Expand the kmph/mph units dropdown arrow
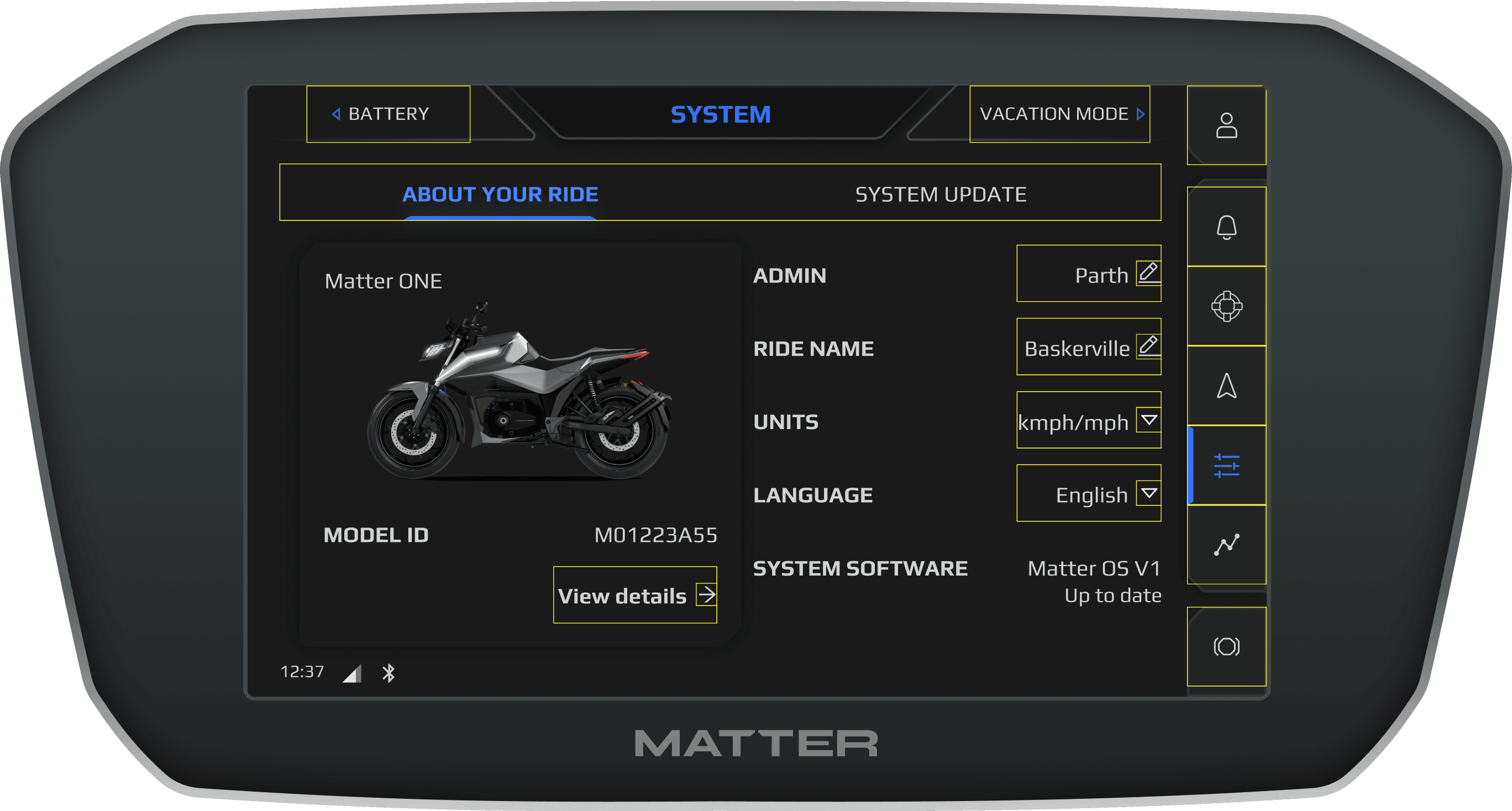This screenshot has width=1512, height=811. tap(1149, 419)
